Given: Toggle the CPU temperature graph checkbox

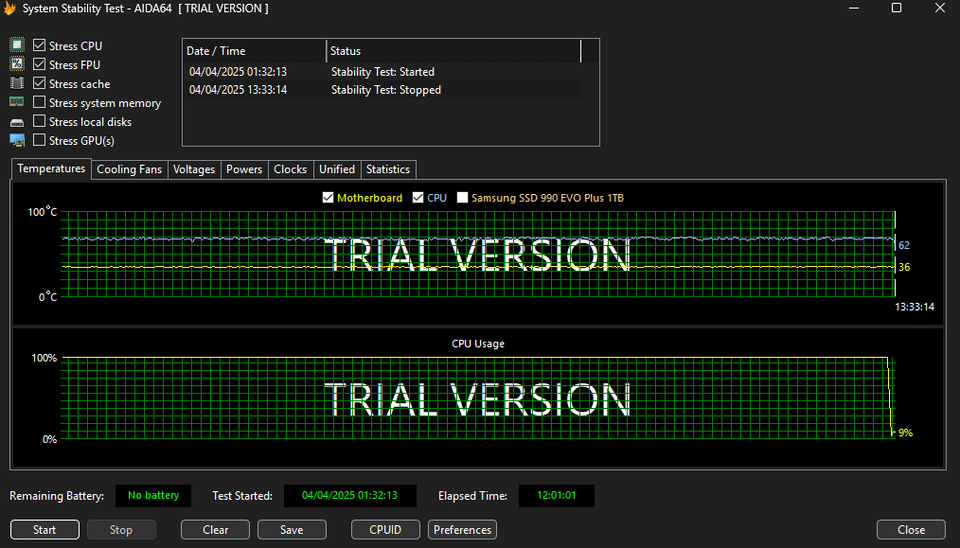Looking at the screenshot, I should coord(418,198).
